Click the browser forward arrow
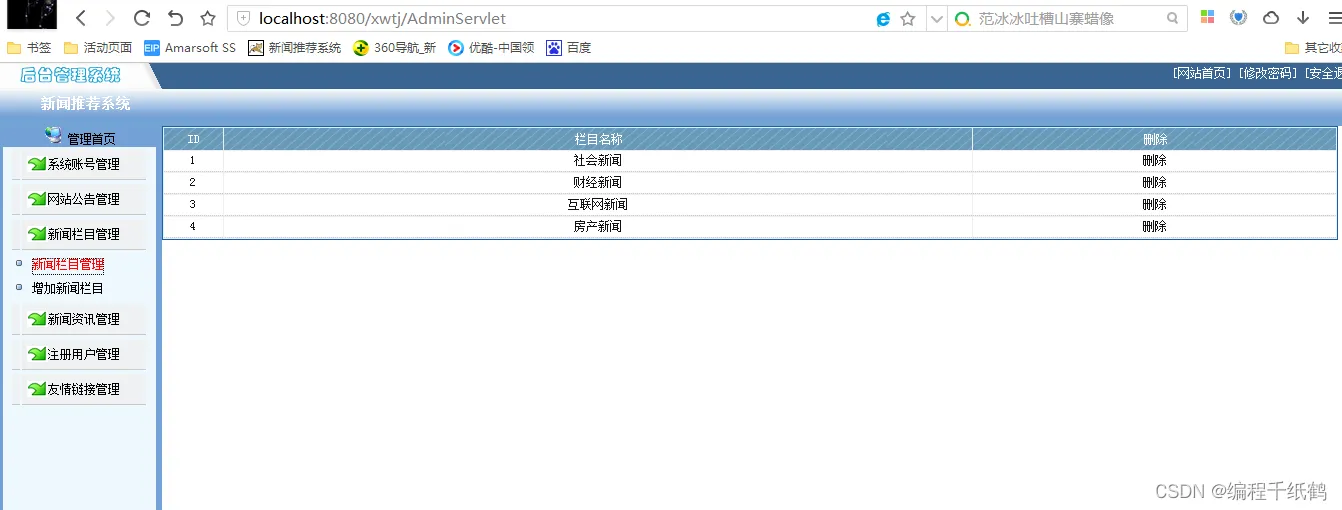 [x=111, y=18]
